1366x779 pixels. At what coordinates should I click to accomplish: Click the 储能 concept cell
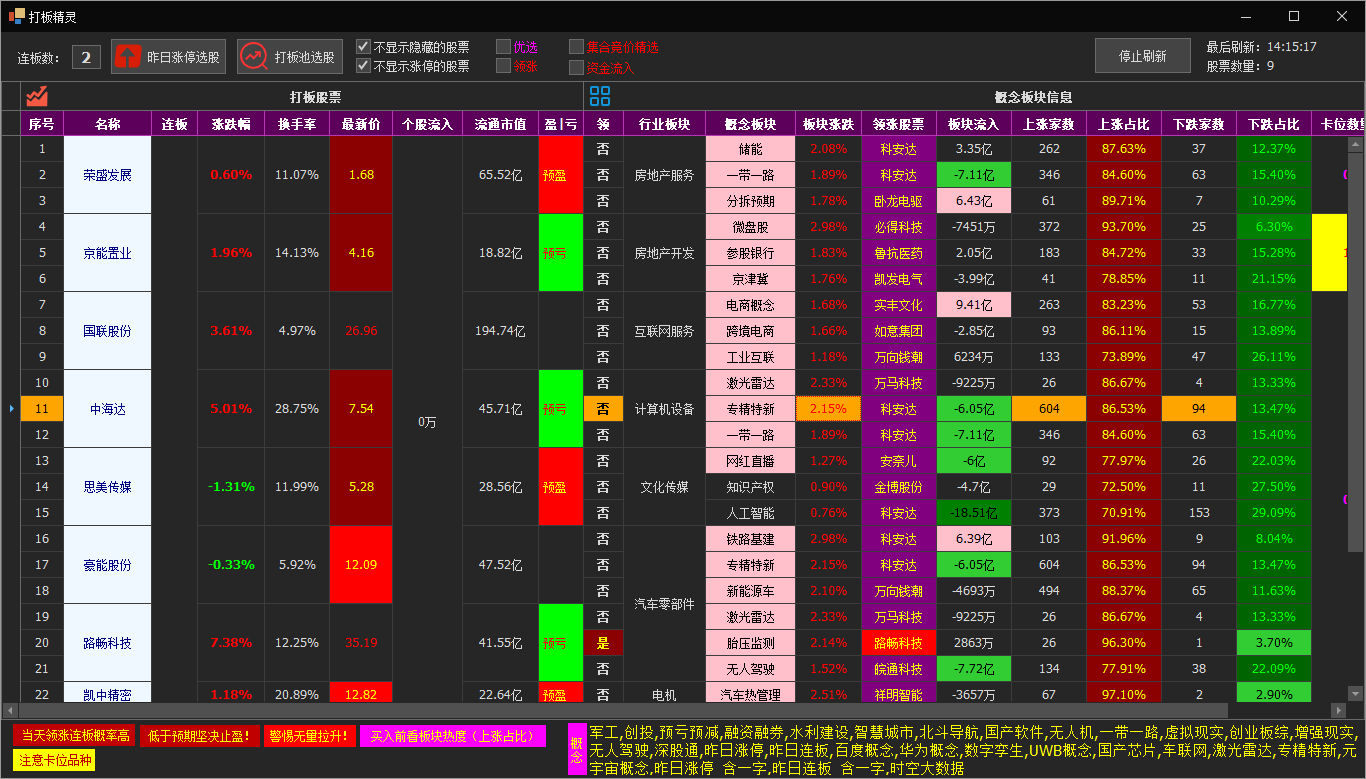click(x=750, y=148)
